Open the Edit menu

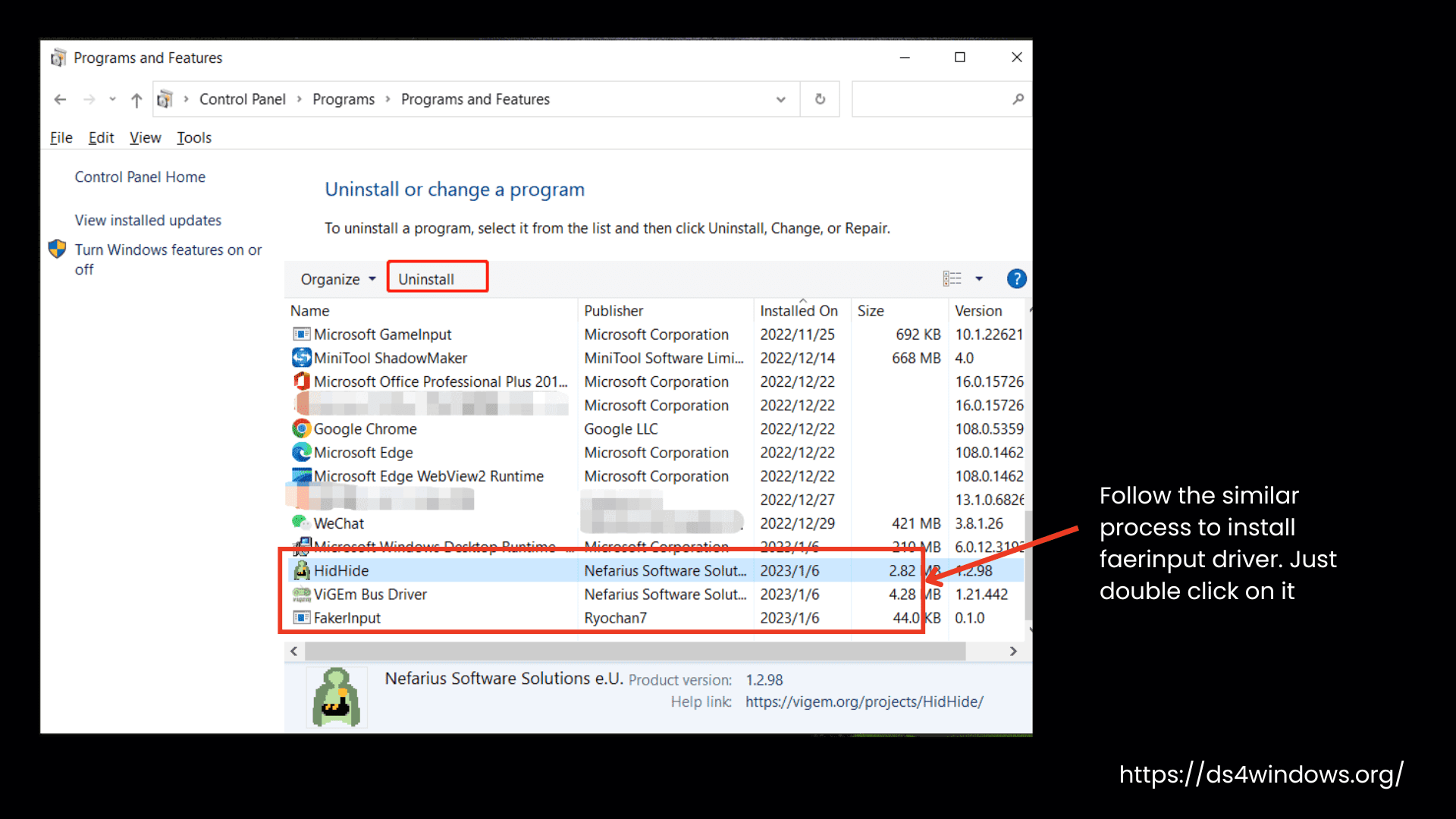click(x=101, y=137)
